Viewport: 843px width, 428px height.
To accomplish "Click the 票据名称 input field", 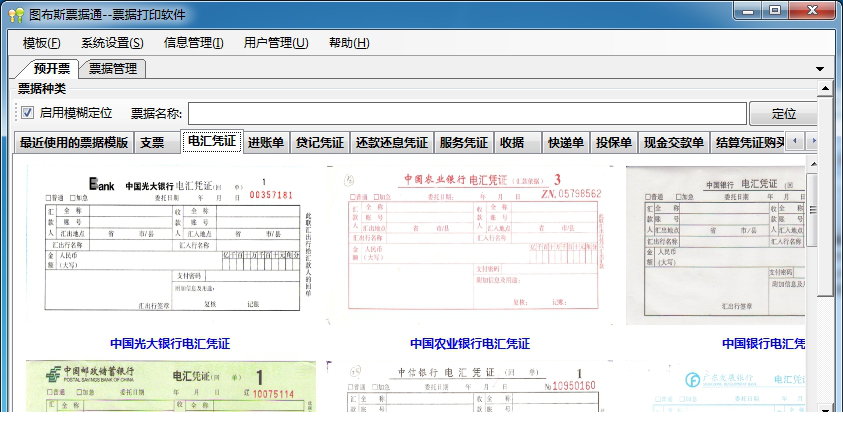I will [x=467, y=113].
